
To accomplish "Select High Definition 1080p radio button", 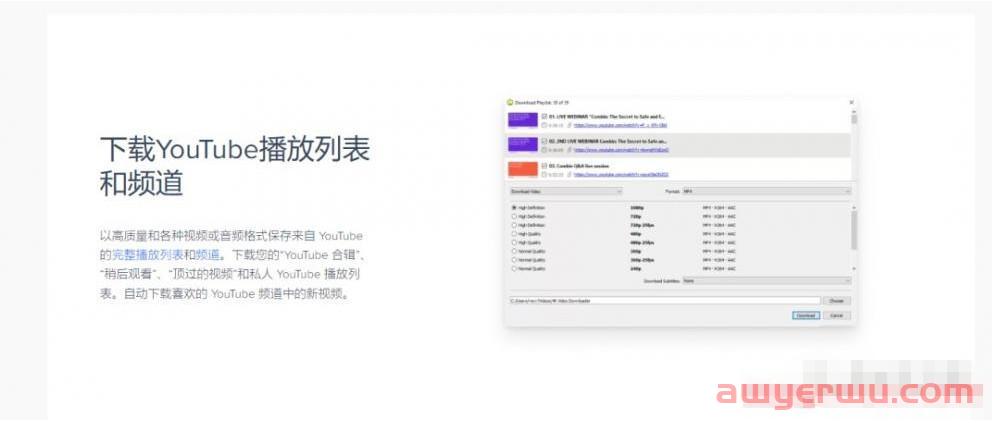I will pyautogui.click(x=514, y=207).
